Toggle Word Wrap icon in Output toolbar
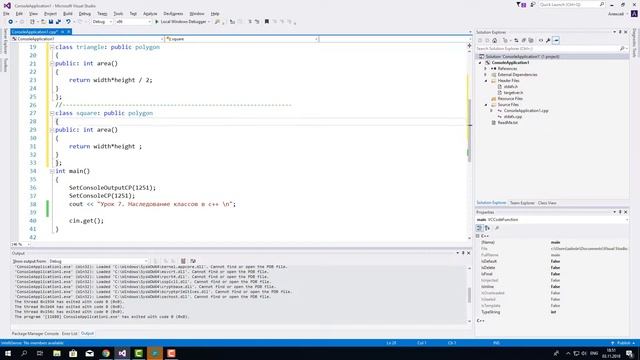This screenshot has height=360, width=640. point(193,261)
